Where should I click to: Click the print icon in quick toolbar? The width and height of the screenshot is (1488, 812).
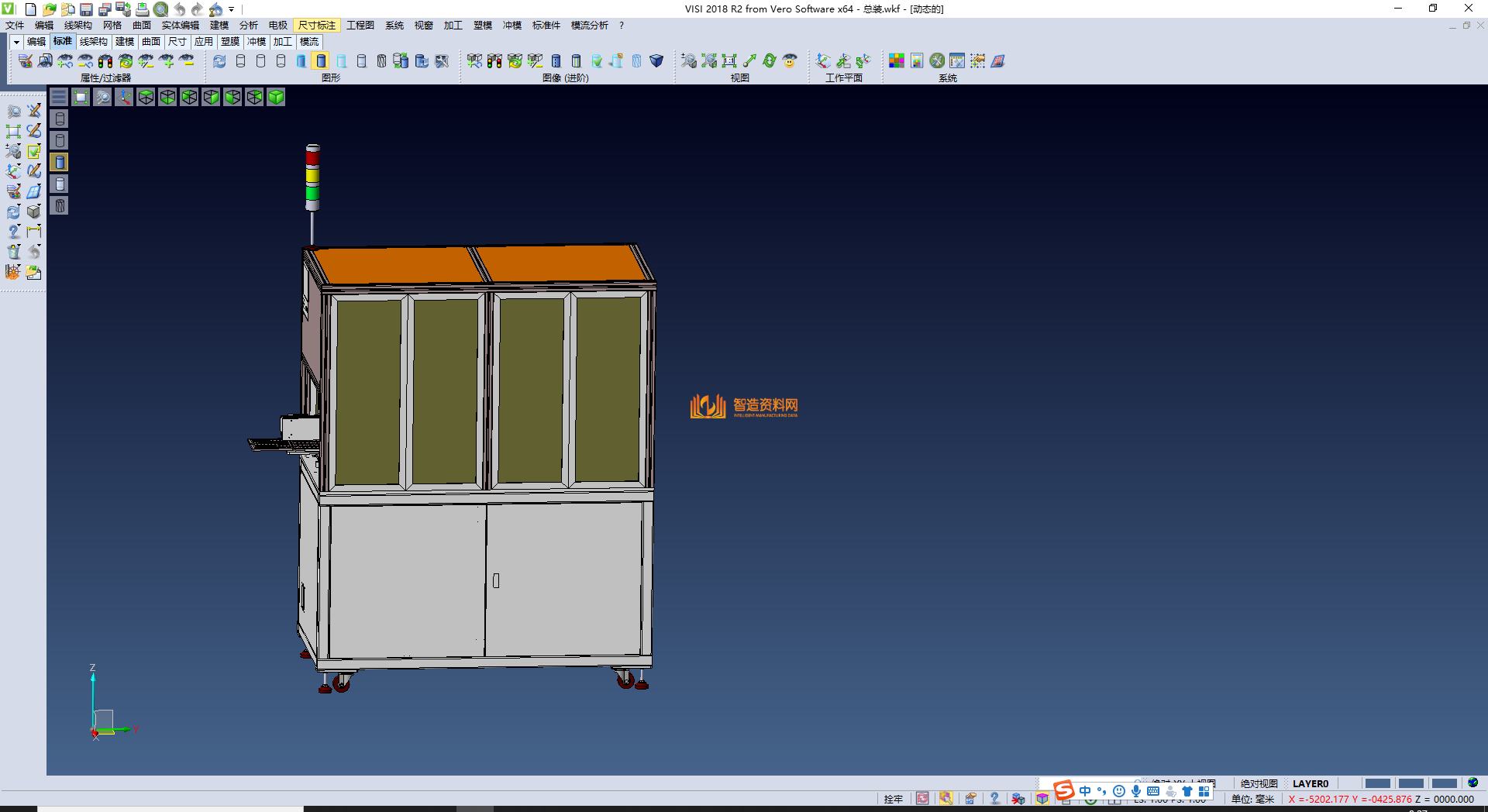click(142, 9)
